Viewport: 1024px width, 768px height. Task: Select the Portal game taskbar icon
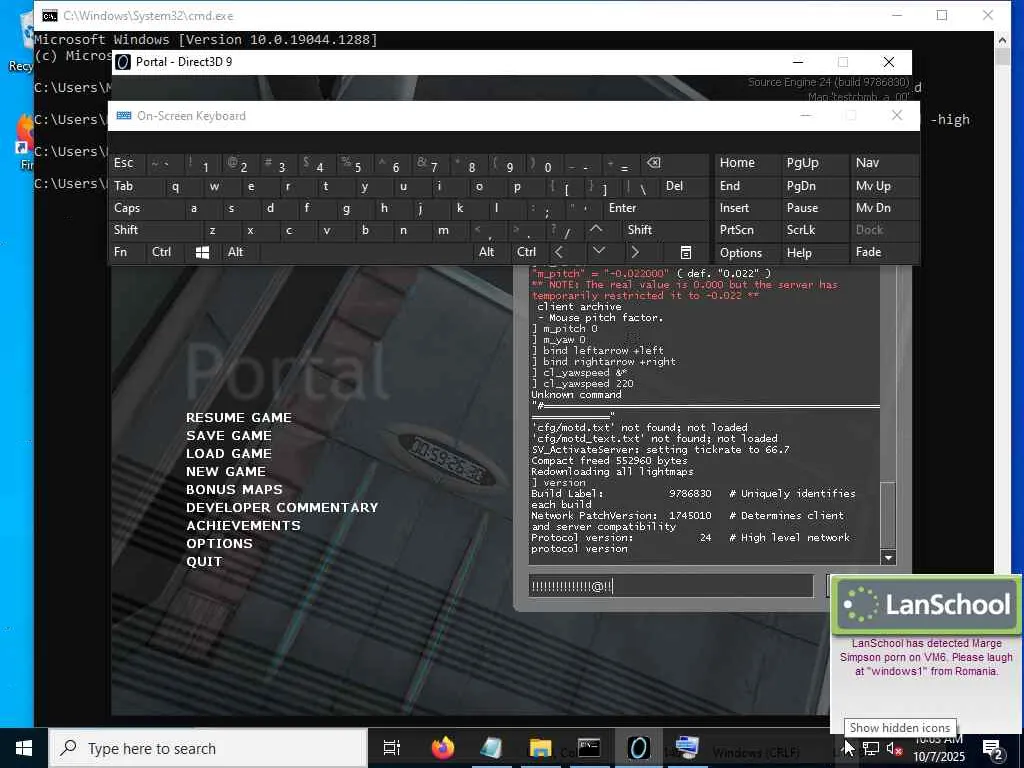pyautogui.click(x=638, y=748)
